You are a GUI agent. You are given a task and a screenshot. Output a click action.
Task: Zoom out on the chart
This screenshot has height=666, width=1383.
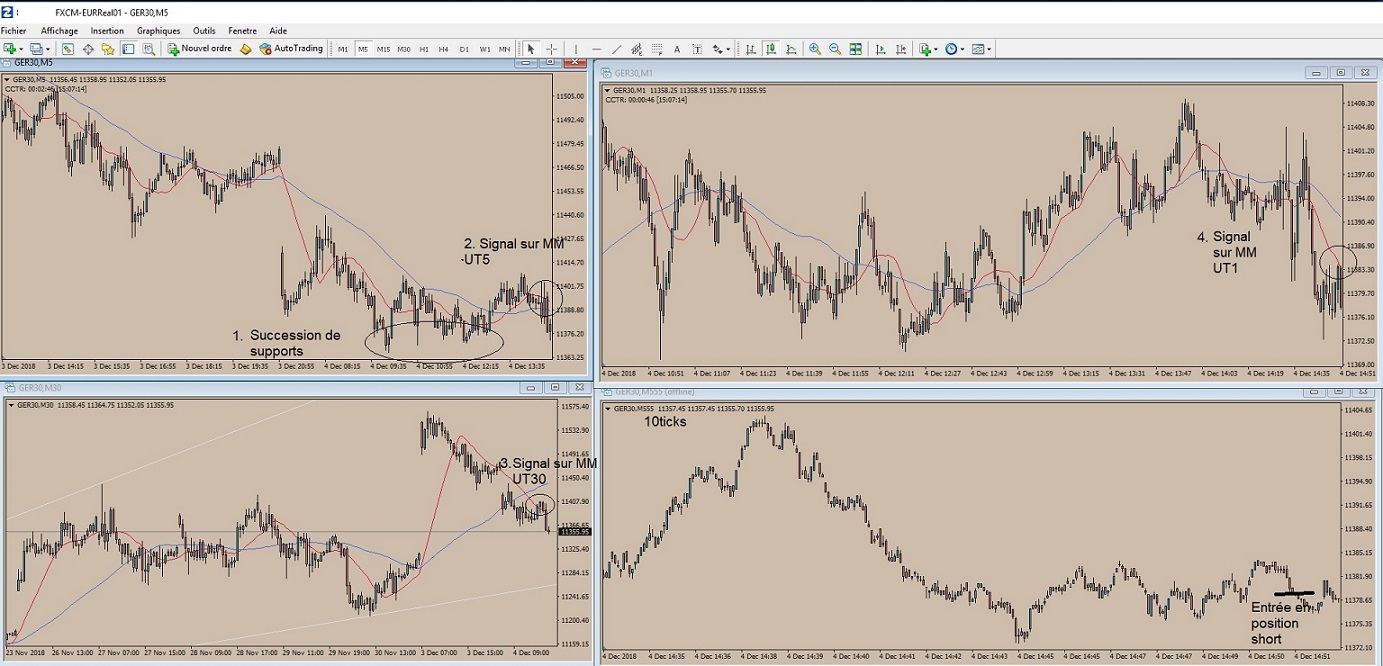[835, 49]
